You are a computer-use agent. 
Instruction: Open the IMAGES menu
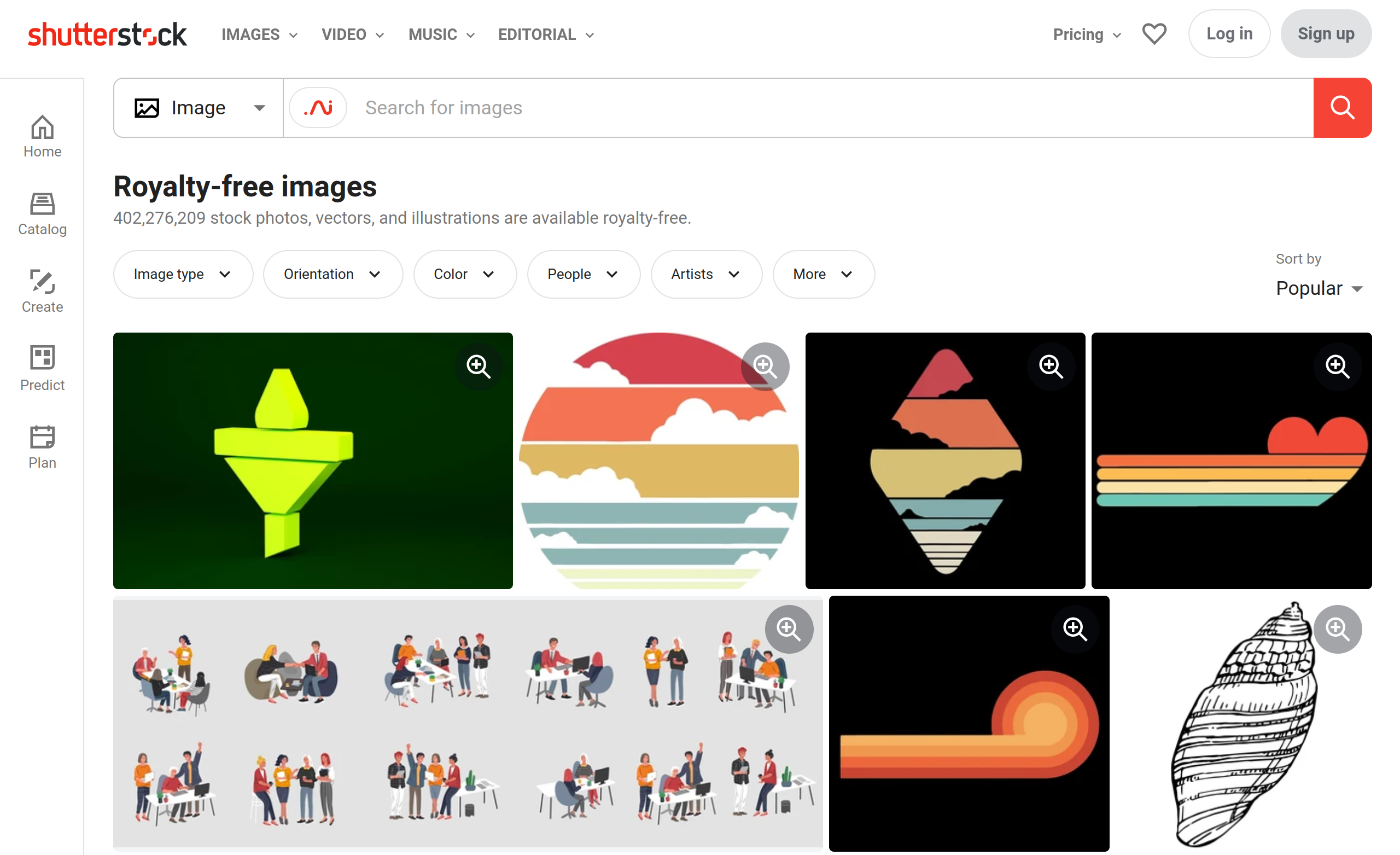(x=260, y=34)
